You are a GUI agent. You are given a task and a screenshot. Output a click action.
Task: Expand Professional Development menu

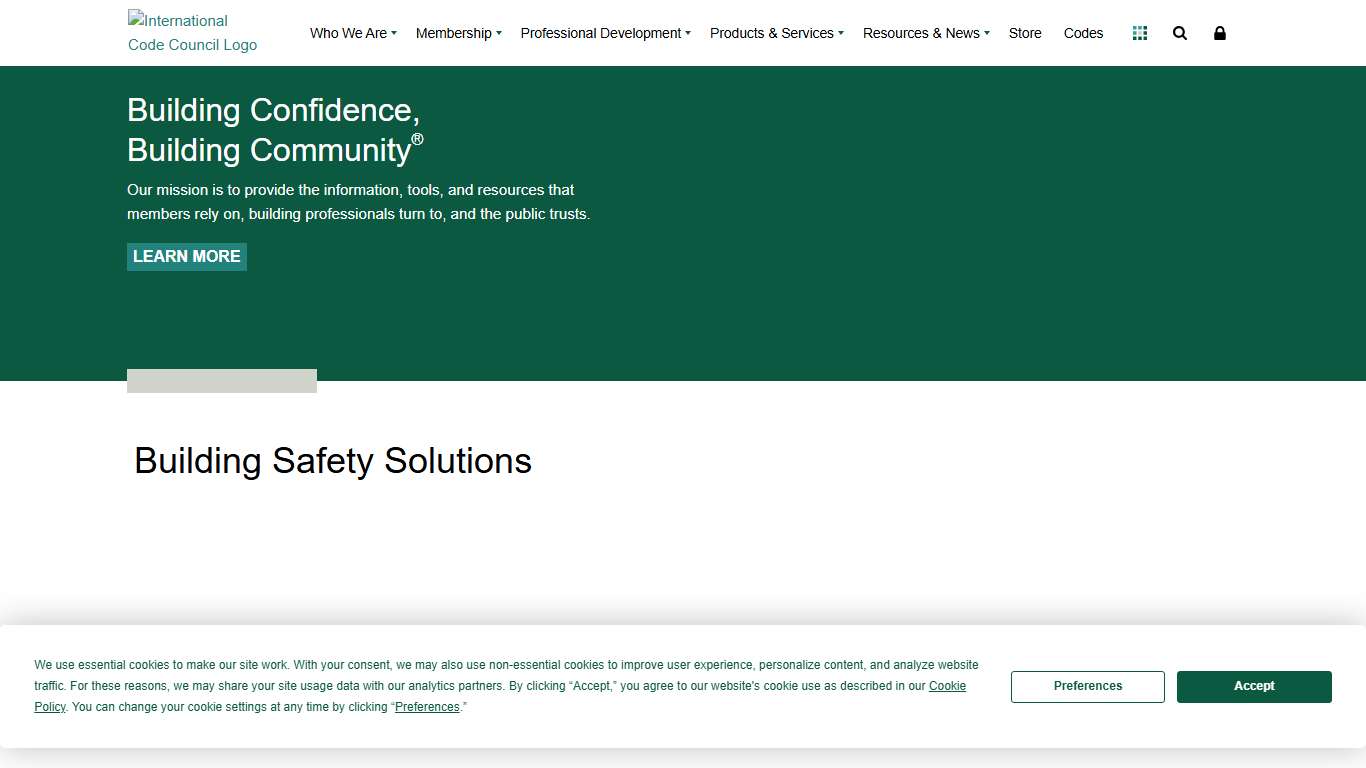click(x=605, y=33)
